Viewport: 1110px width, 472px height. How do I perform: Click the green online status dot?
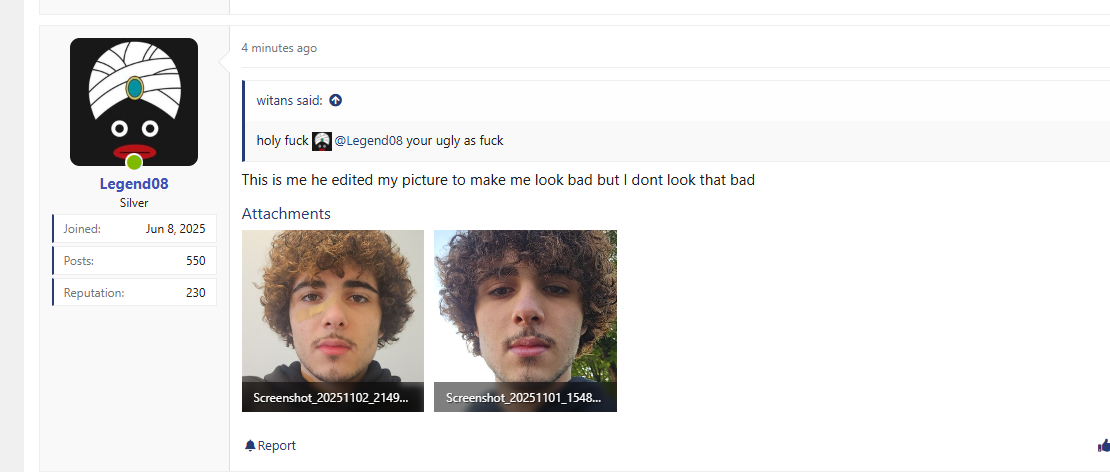[x=134, y=163]
